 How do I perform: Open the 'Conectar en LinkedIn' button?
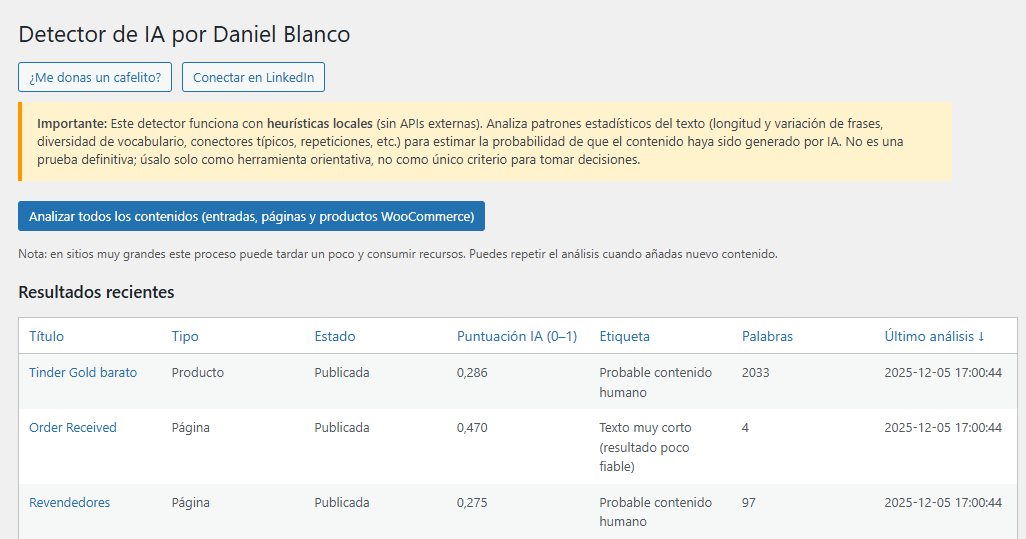[x=253, y=77]
